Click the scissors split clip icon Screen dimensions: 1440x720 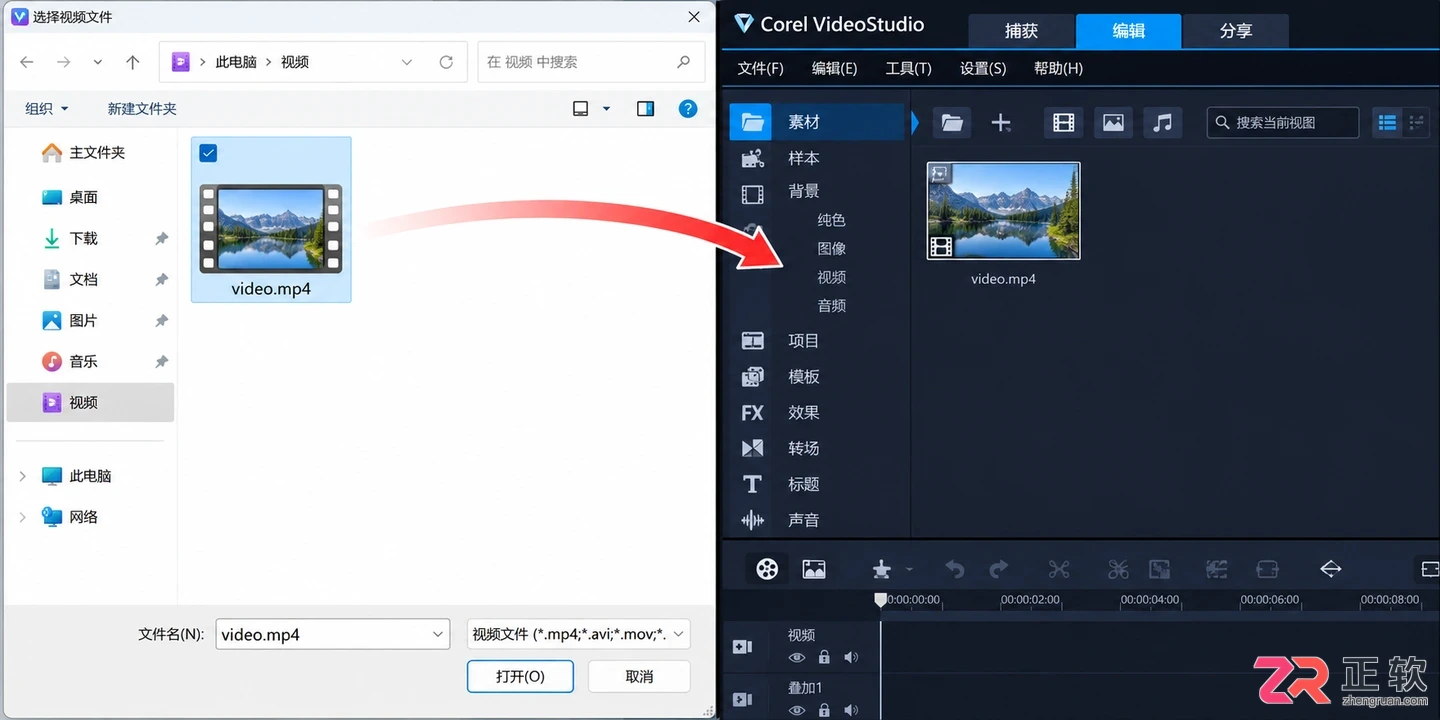[x=1059, y=569]
